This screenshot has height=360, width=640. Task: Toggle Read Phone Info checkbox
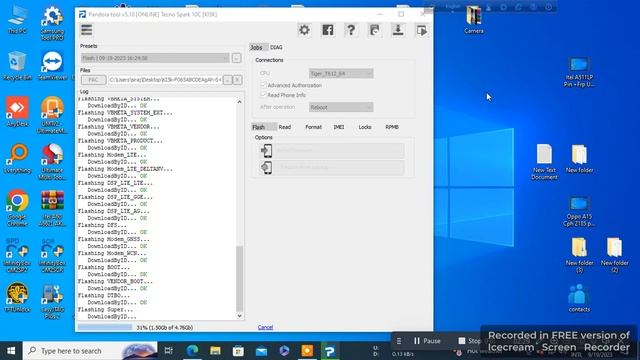click(263, 95)
